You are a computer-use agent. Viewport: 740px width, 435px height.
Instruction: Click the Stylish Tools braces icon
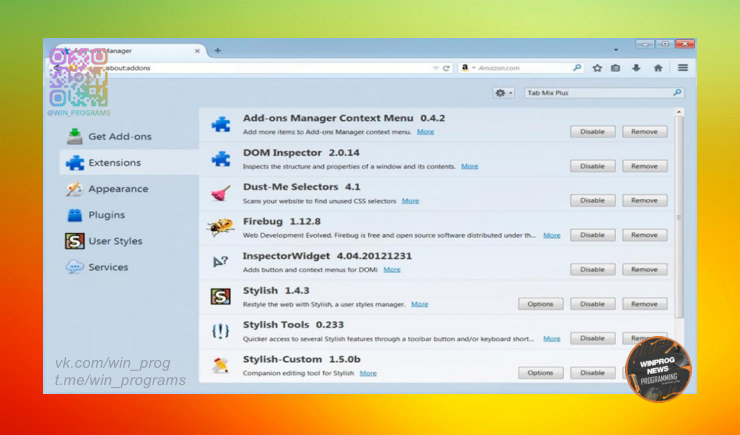[x=220, y=331]
